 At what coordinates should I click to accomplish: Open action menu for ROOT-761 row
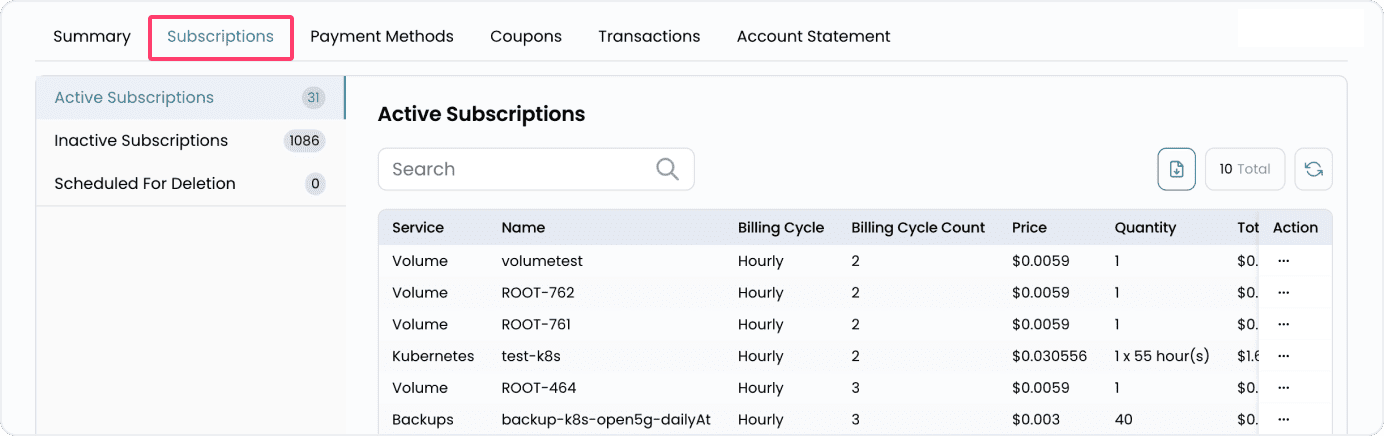1284,325
